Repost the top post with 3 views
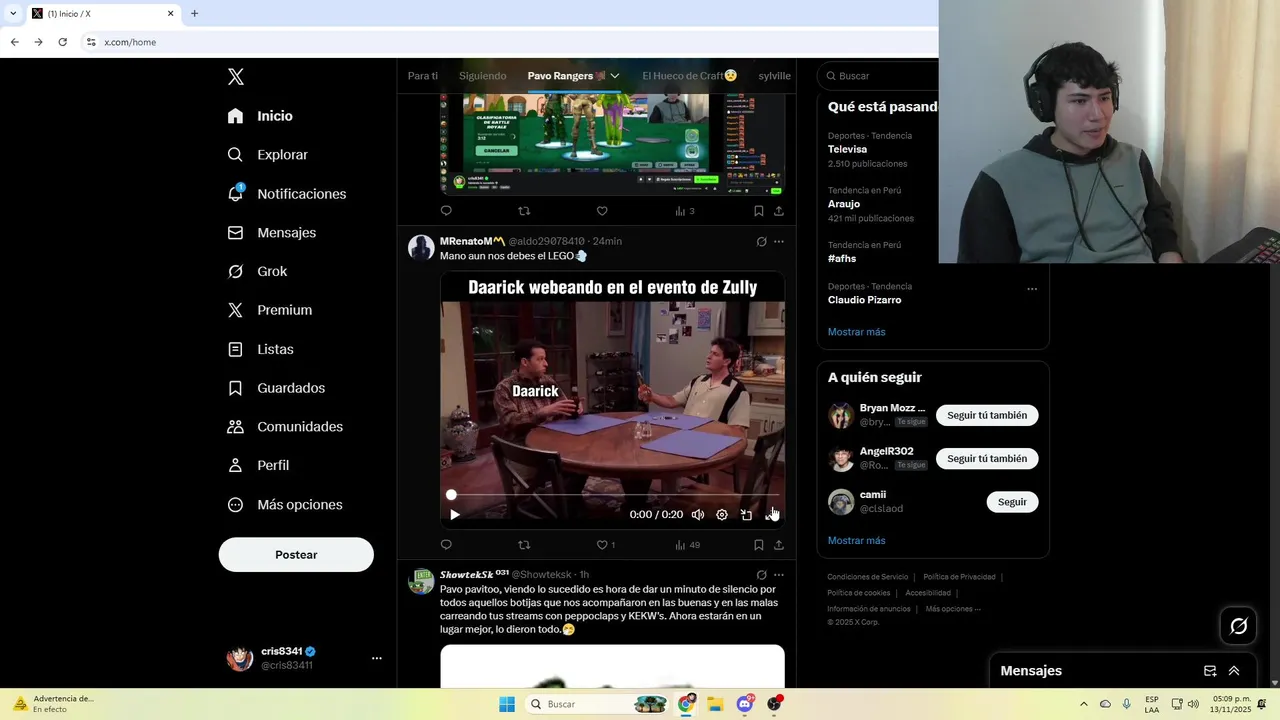 pyautogui.click(x=524, y=211)
